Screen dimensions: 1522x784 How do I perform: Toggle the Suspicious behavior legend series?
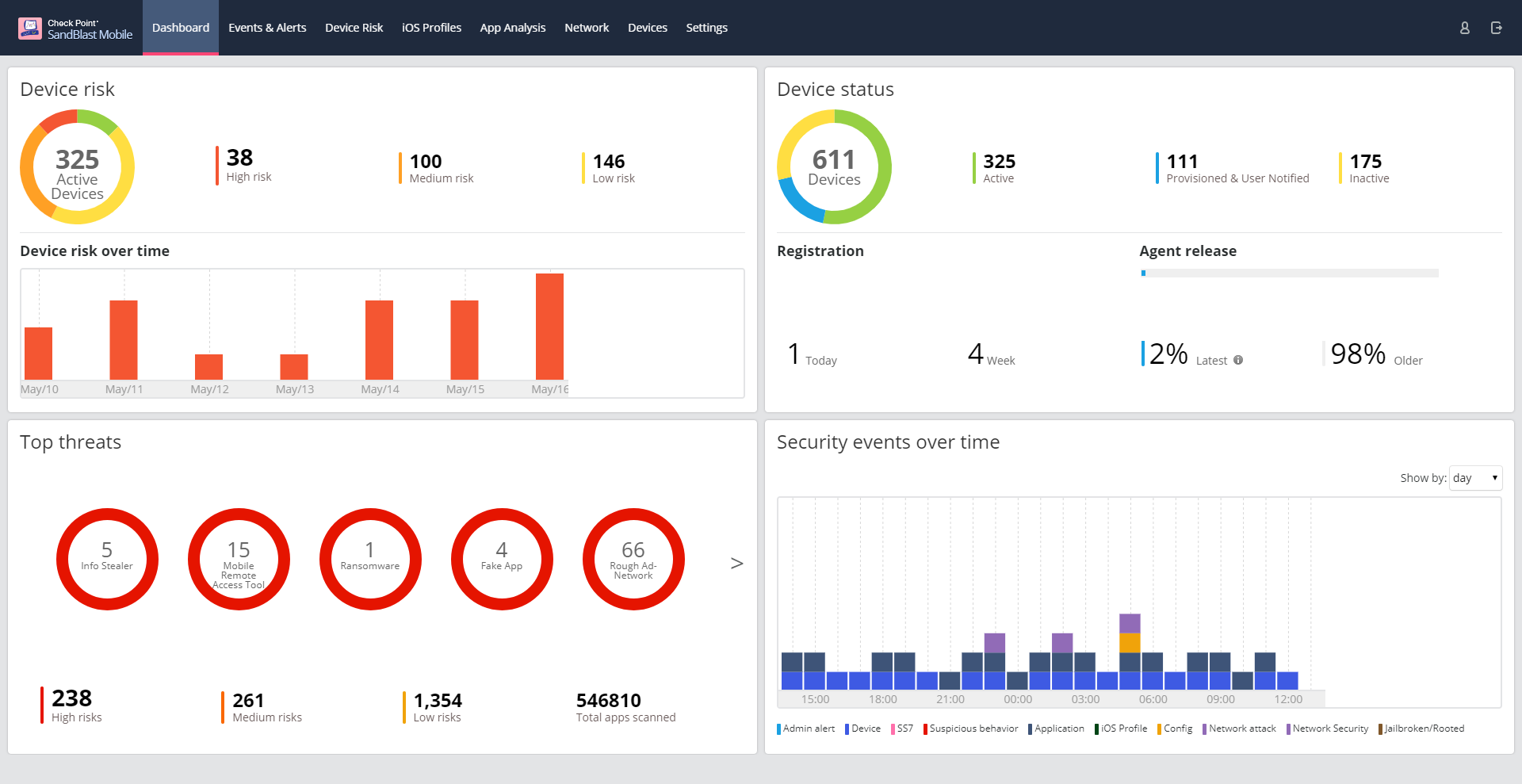tap(973, 729)
